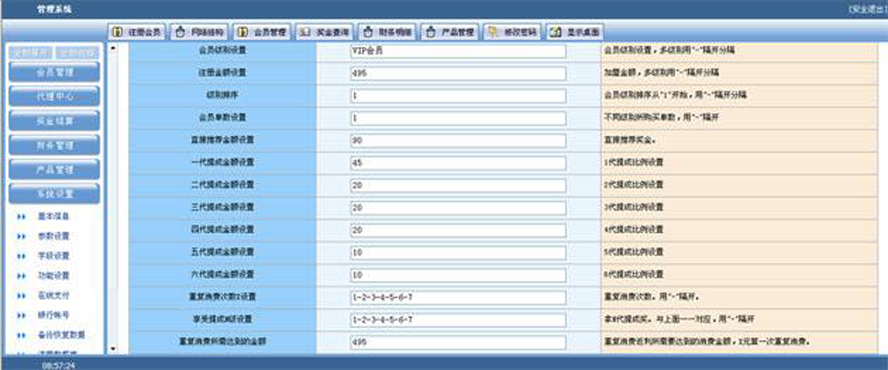Click the second small button above 会员管理
Image resolution: width=888 pixels, height=370 pixels.
78,53
